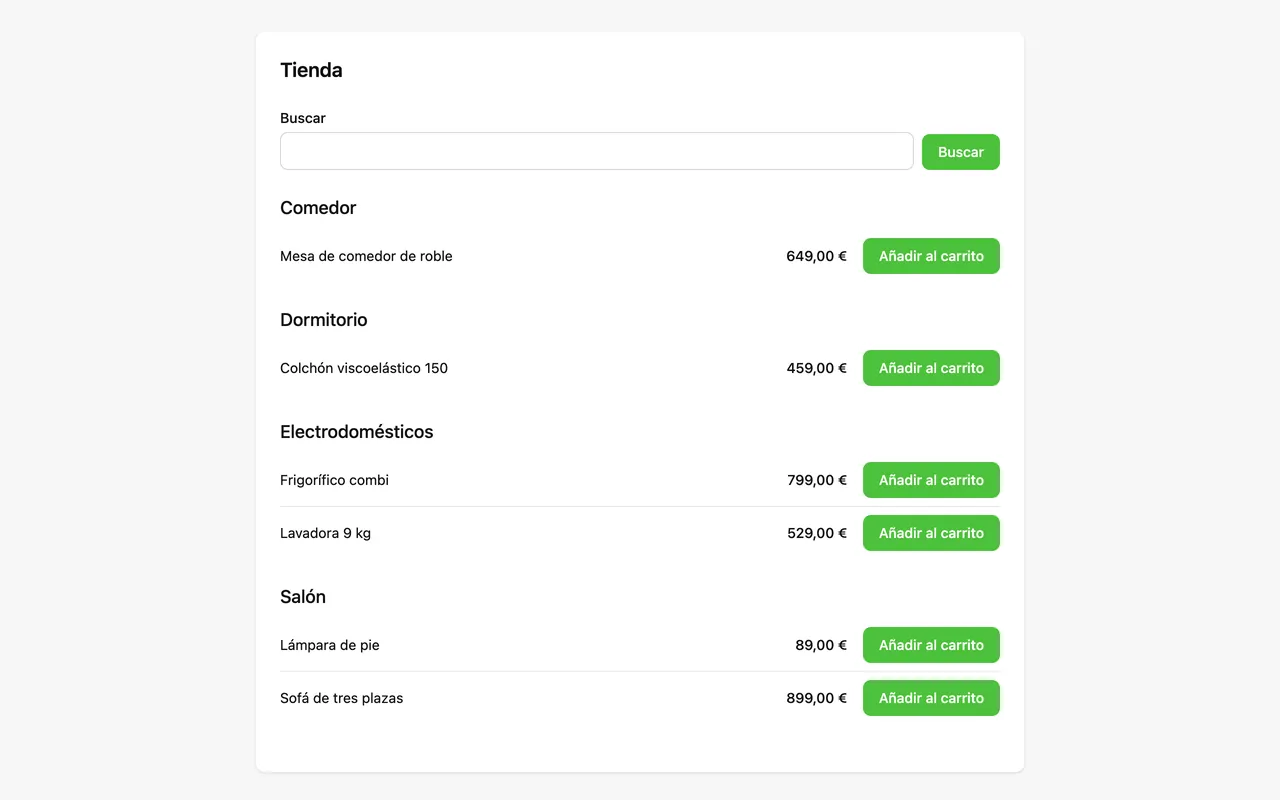Select product name Mesa de comedor de roble
The width and height of the screenshot is (1280, 800).
[366, 256]
